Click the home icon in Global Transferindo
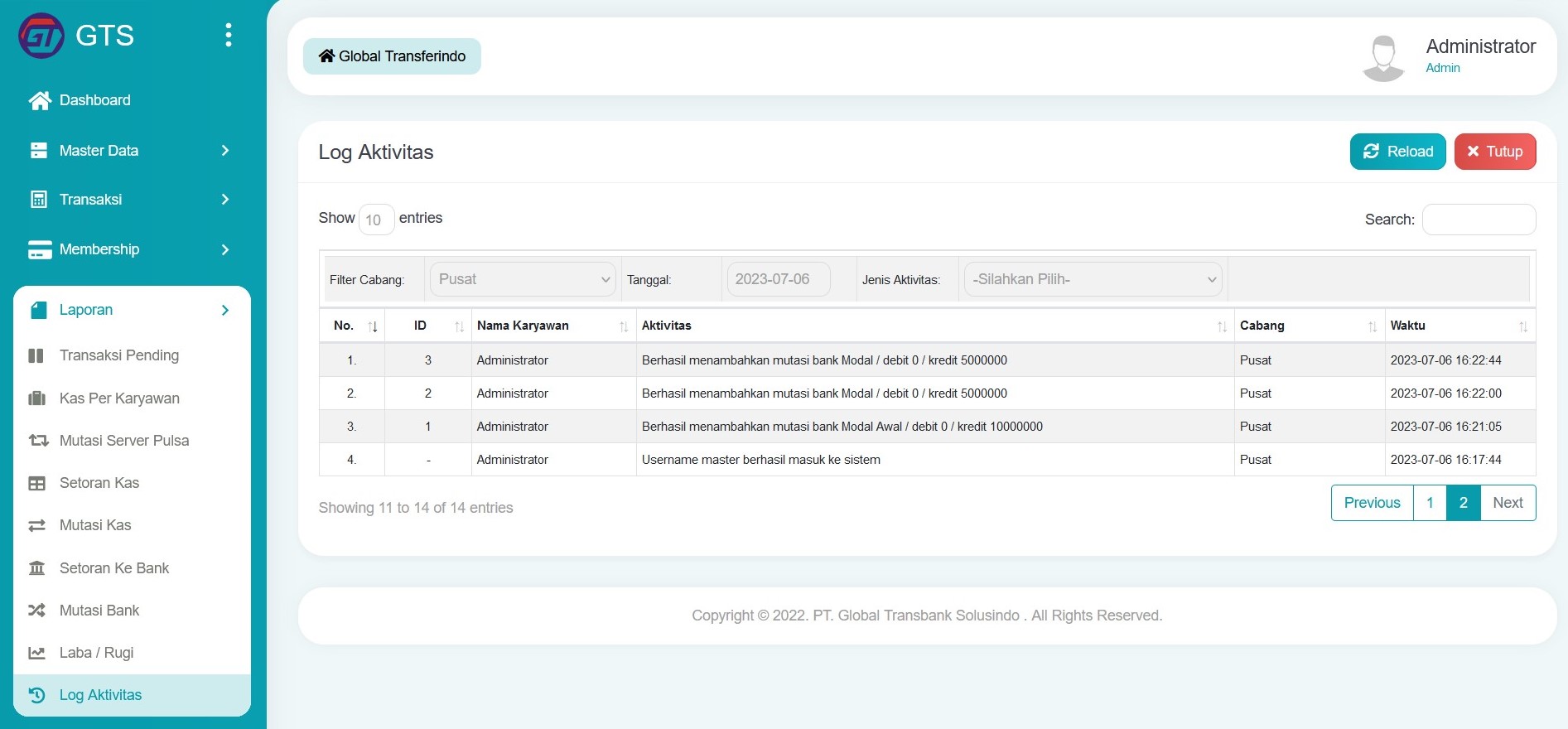Screen dimensions: 1568x729 (x=326, y=56)
